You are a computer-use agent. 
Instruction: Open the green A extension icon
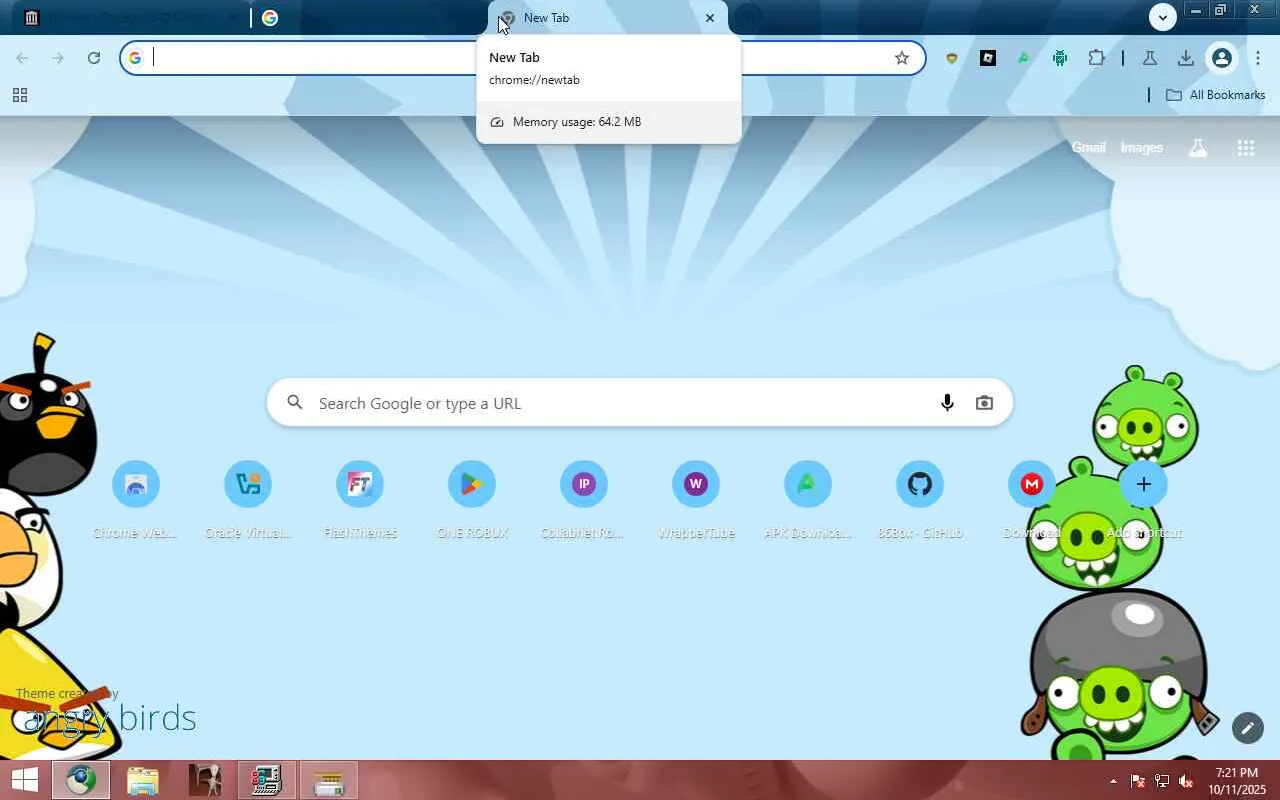[1024, 58]
